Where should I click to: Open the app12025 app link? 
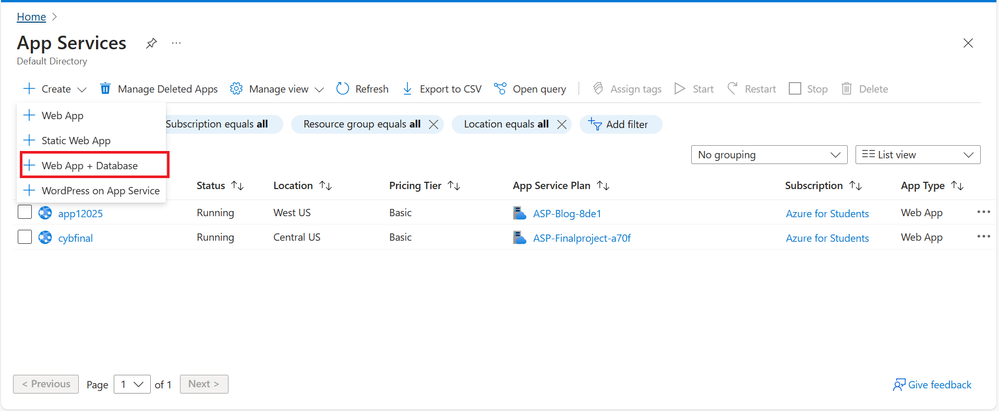(x=80, y=213)
